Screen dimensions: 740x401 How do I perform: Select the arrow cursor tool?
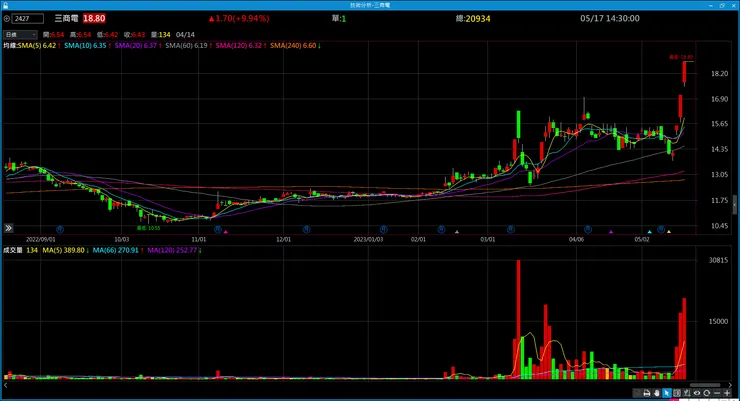[x=666, y=393]
